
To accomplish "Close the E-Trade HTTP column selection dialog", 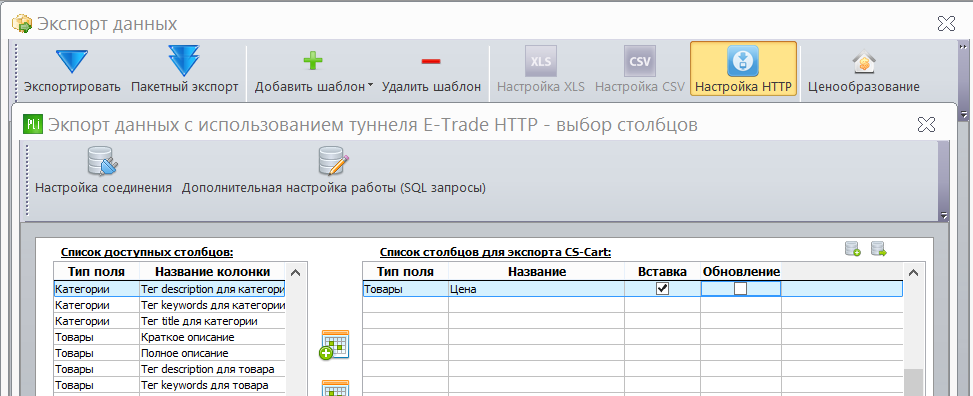I will pos(926,124).
